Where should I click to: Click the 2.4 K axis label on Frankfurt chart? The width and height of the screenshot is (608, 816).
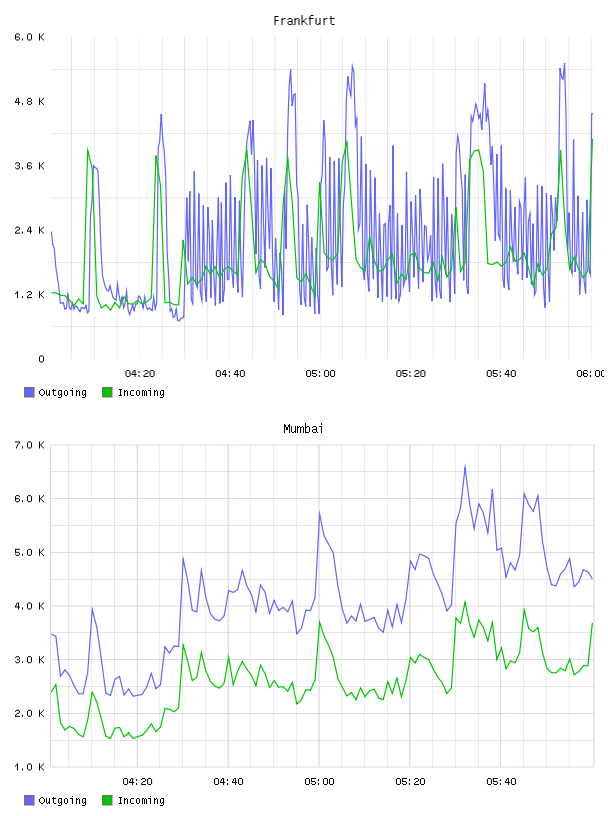coord(30,231)
